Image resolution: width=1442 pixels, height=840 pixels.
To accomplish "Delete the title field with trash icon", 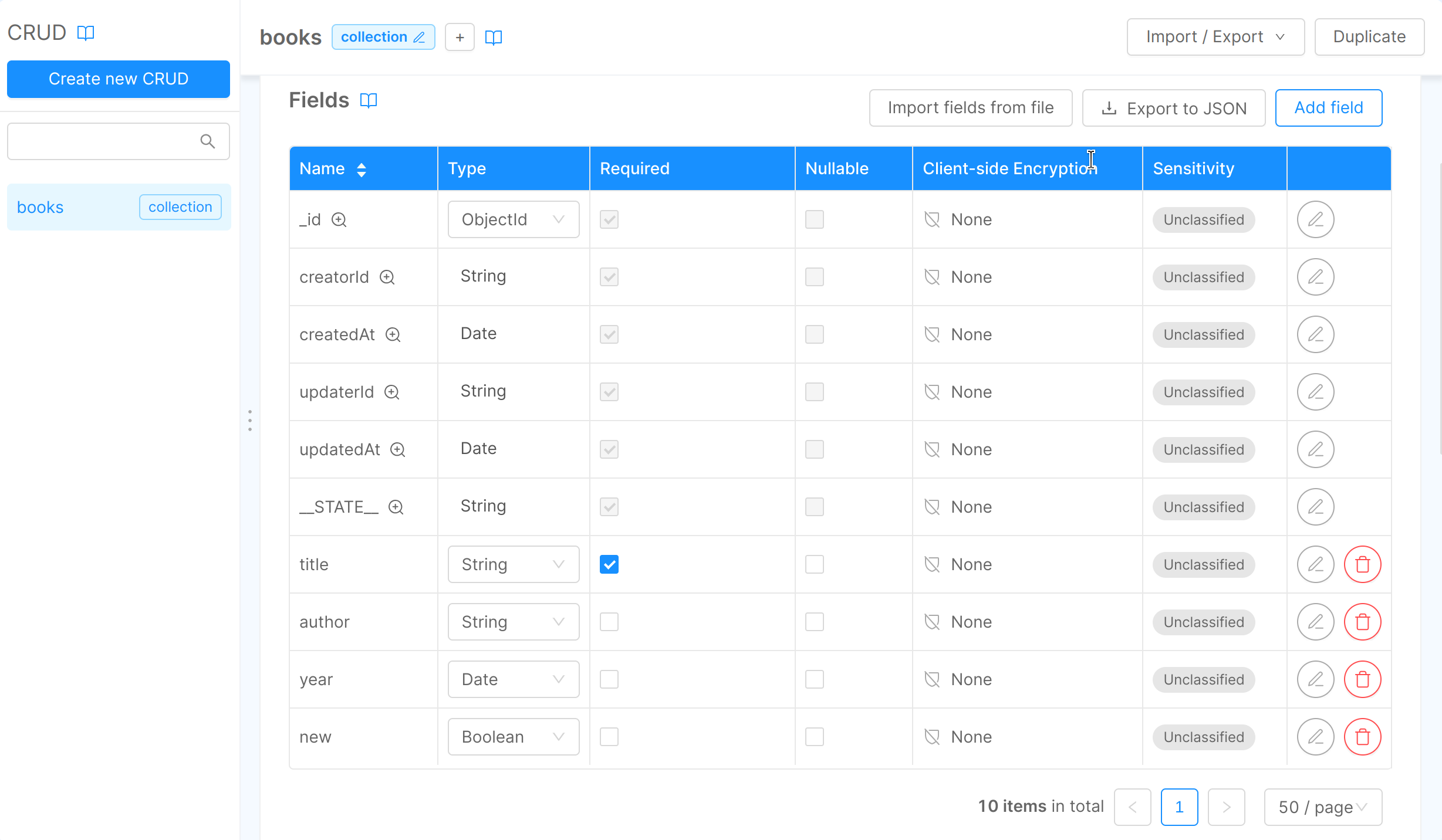I will [1362, 564].
